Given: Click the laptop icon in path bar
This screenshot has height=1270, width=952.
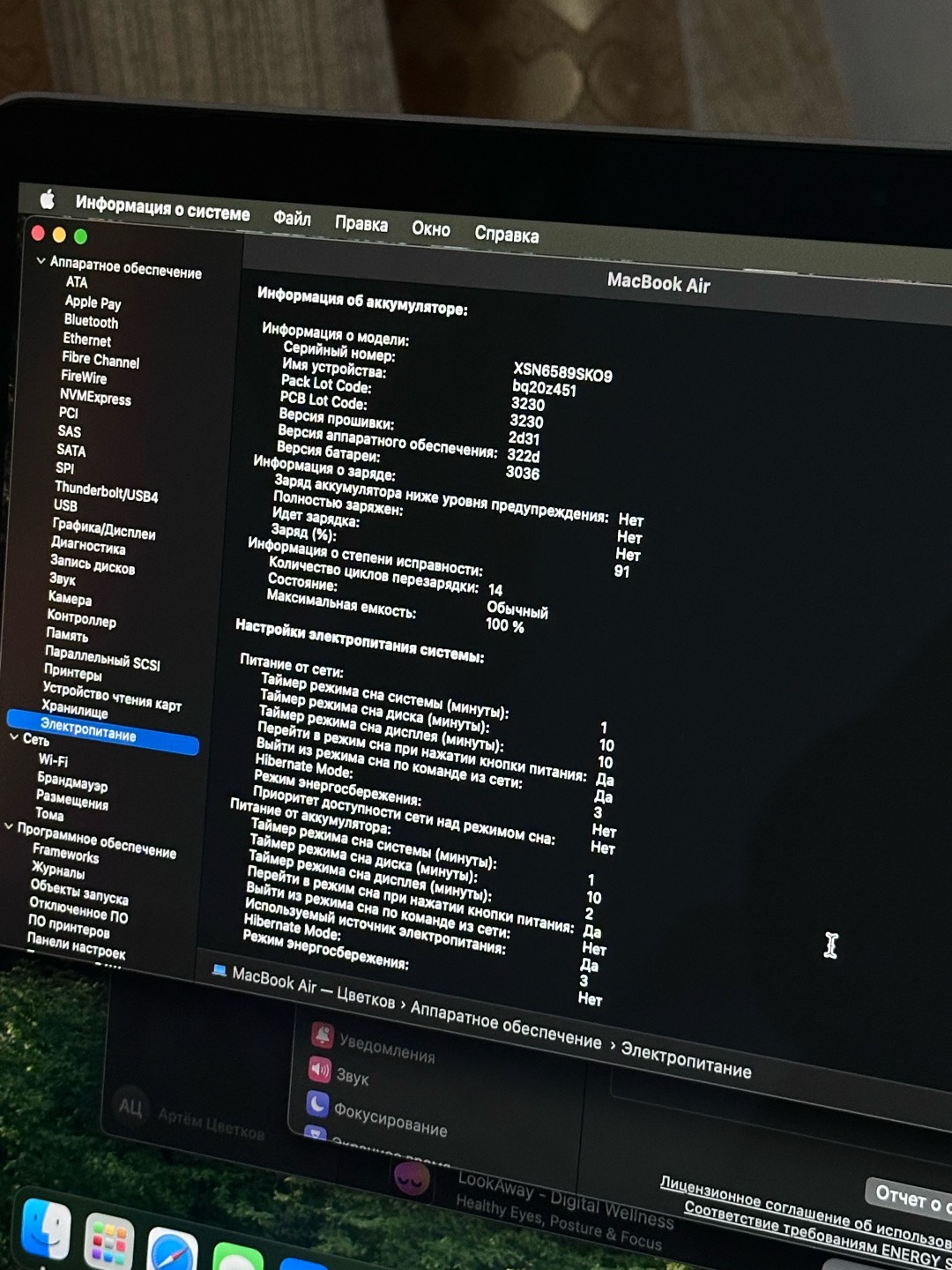Looking at the screenshot, I should [x=219, y=971].
